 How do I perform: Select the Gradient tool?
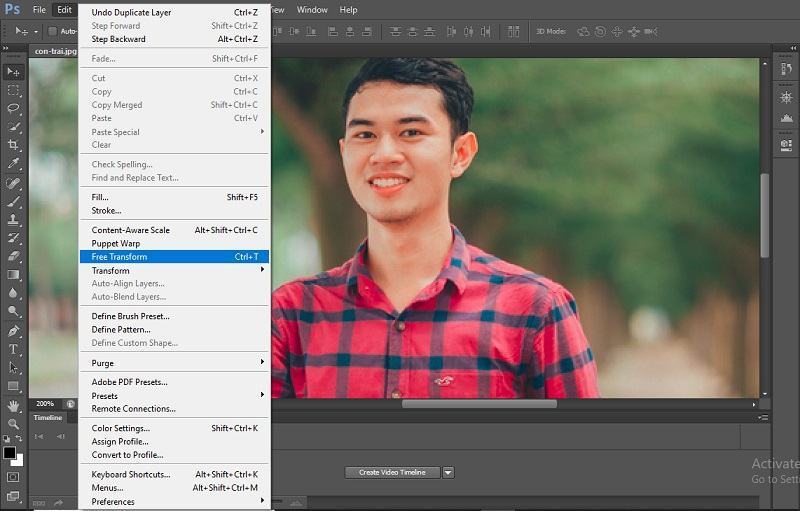pyautogui.click(x=13, y=274)
